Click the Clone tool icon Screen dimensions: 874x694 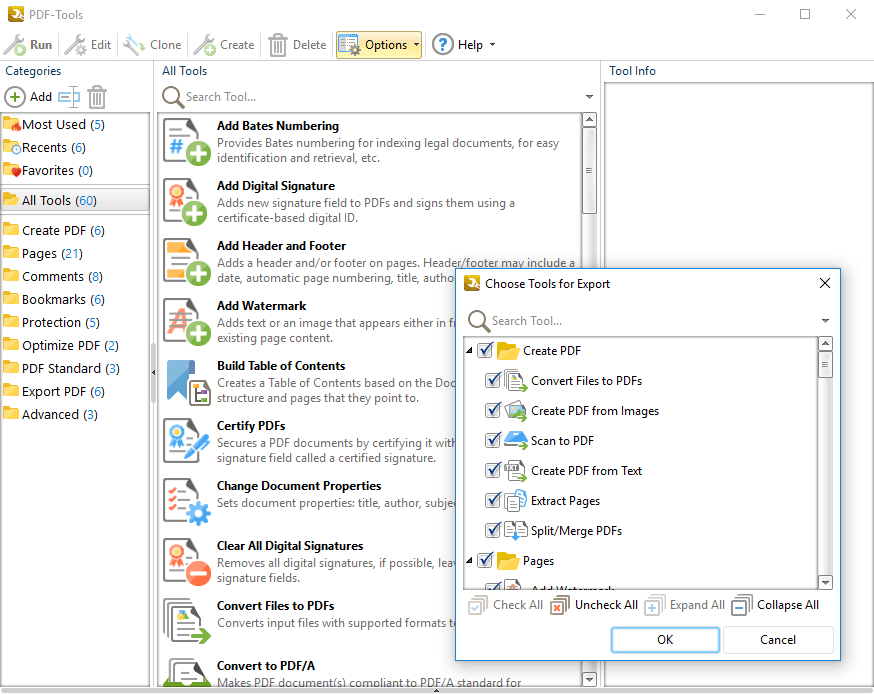pyautogui.click(x=134, y=45)
